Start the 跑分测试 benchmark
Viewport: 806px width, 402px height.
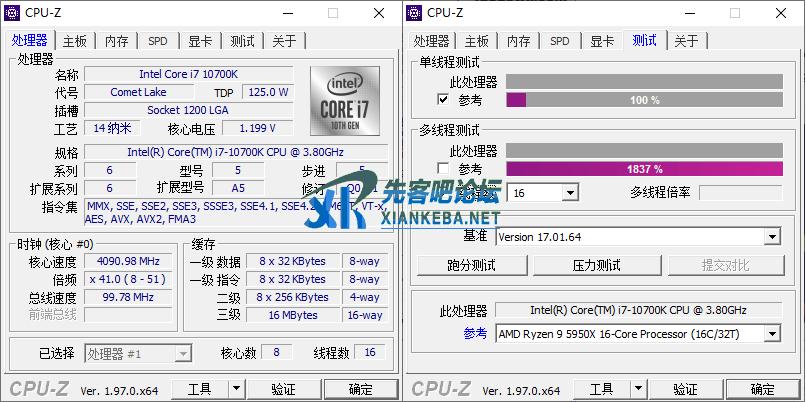470,265
